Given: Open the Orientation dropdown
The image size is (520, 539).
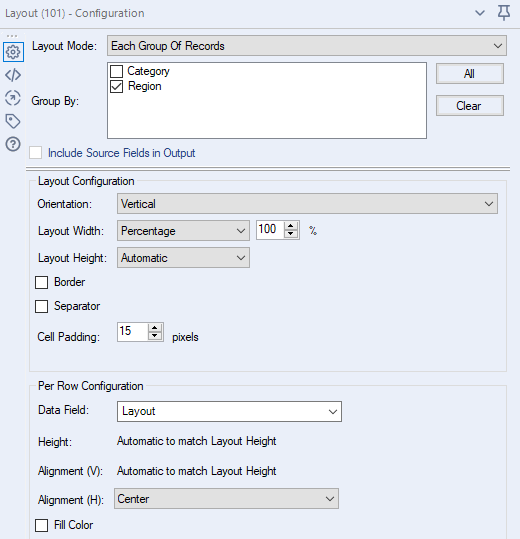Looking at the screenshot, I should pyautogui.click(x=307, y=204).
